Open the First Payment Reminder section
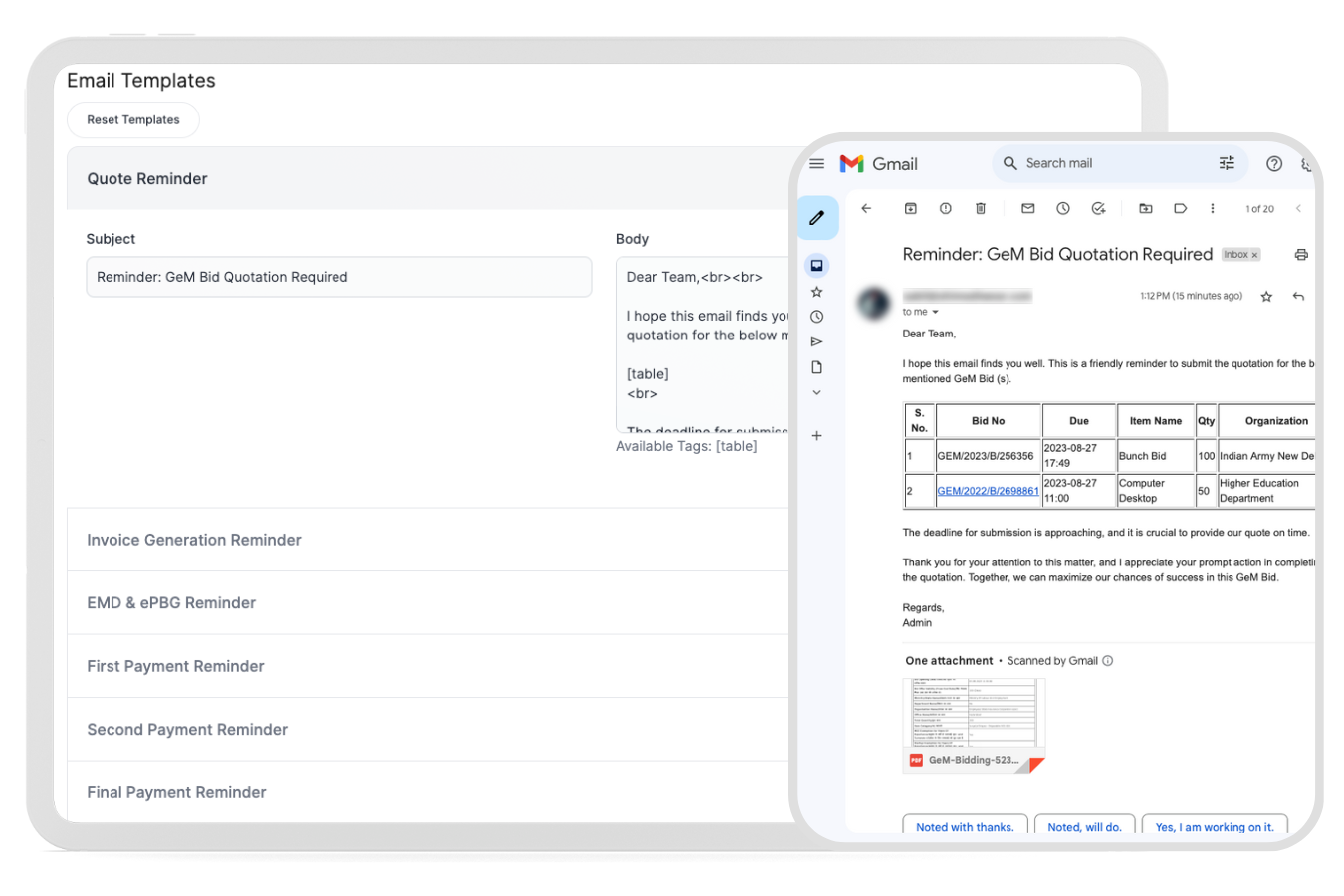 coord(175,666)
